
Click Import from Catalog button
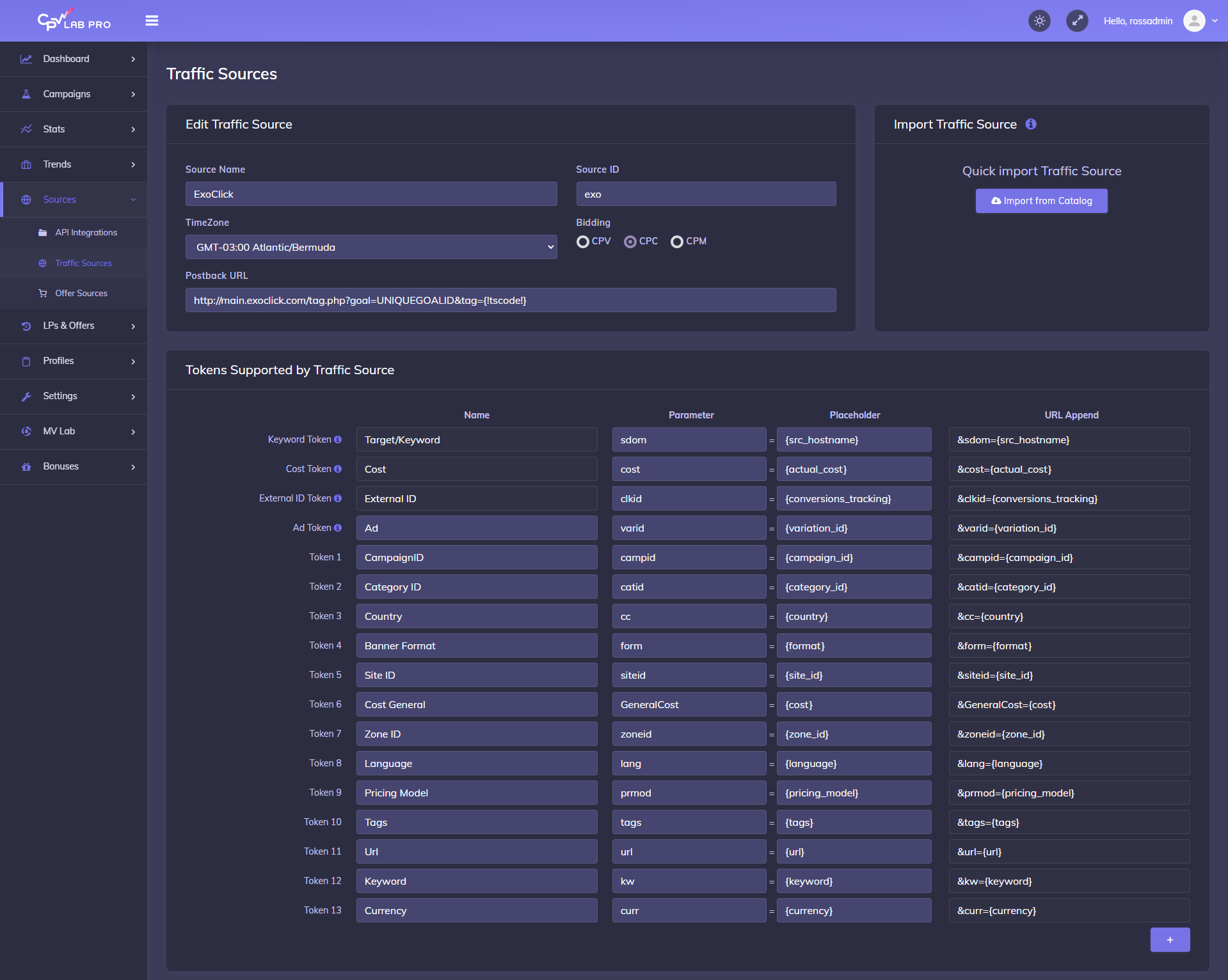click(x=1041, y=201)
